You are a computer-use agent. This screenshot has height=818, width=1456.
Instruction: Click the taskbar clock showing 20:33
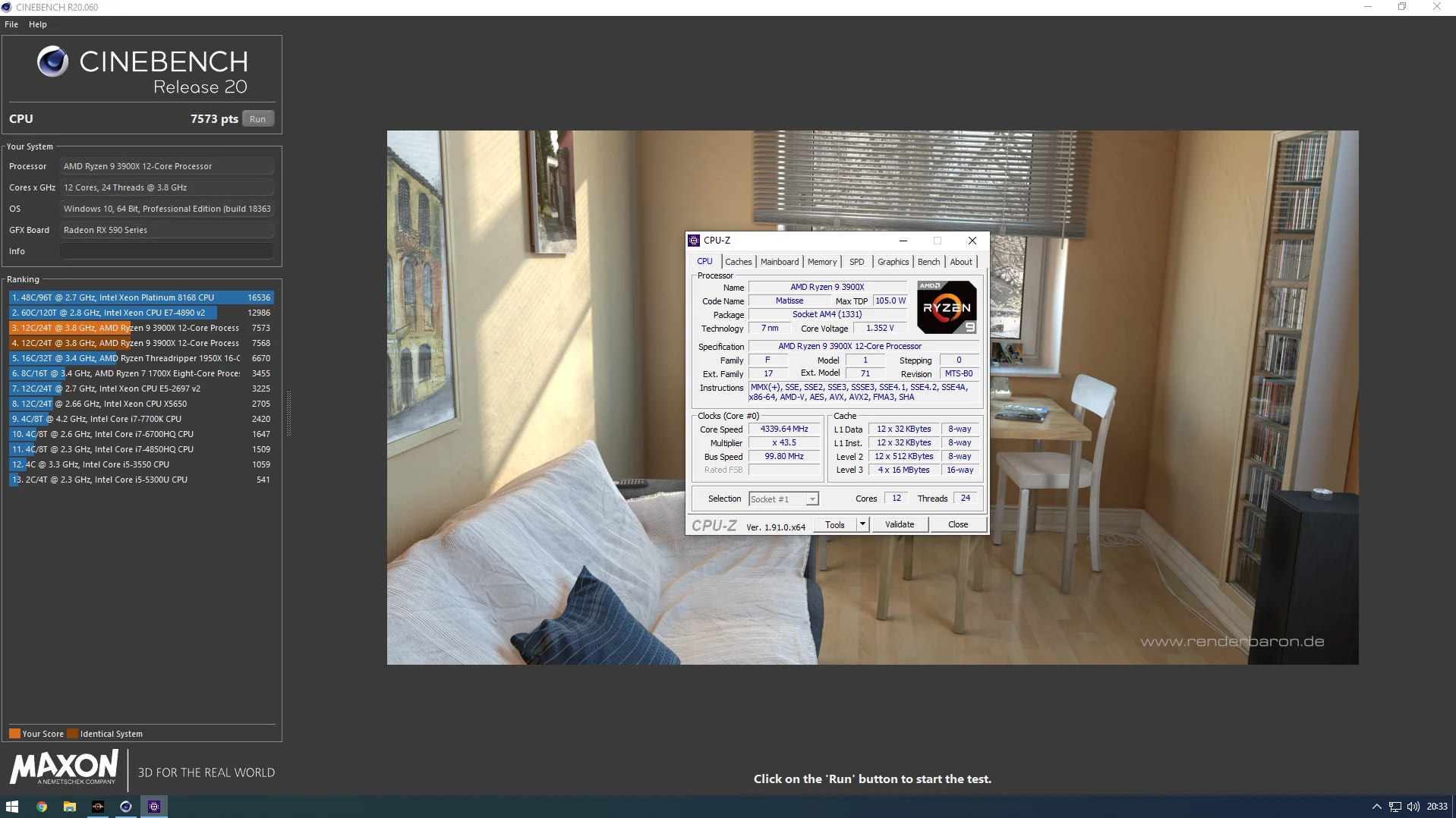(x=1437, y=807)
